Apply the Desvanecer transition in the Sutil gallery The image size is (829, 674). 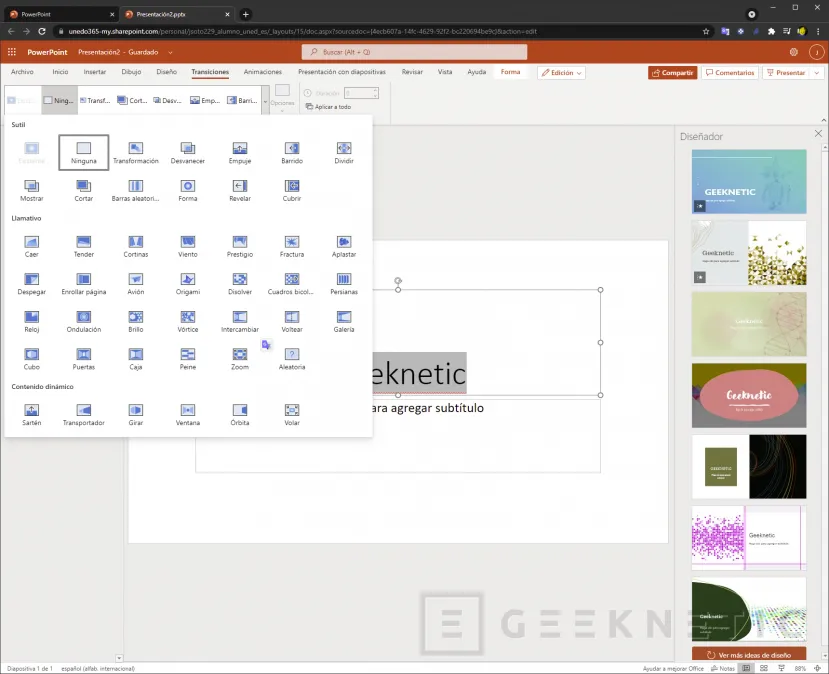coord(188,153)
